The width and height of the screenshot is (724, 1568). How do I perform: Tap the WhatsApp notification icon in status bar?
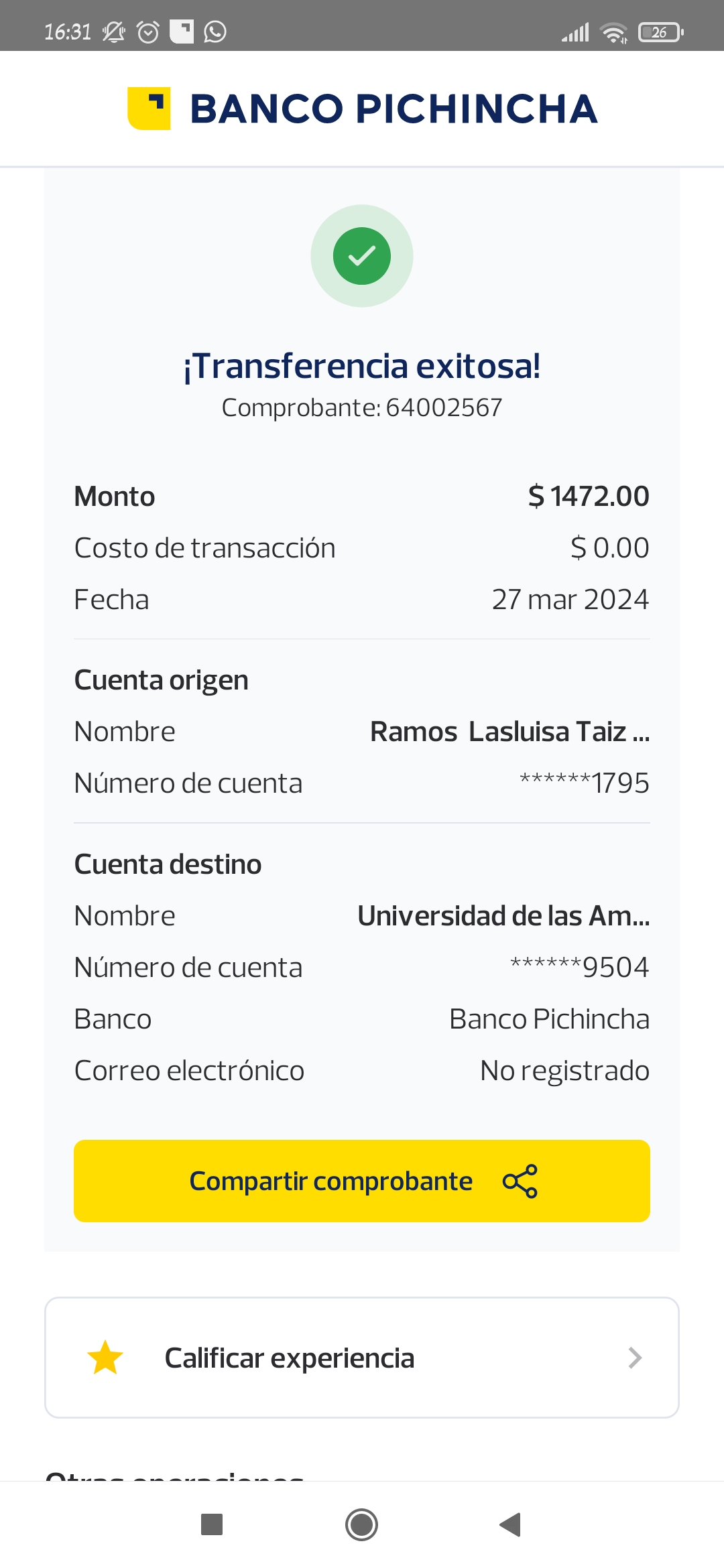tap(215, 31)
